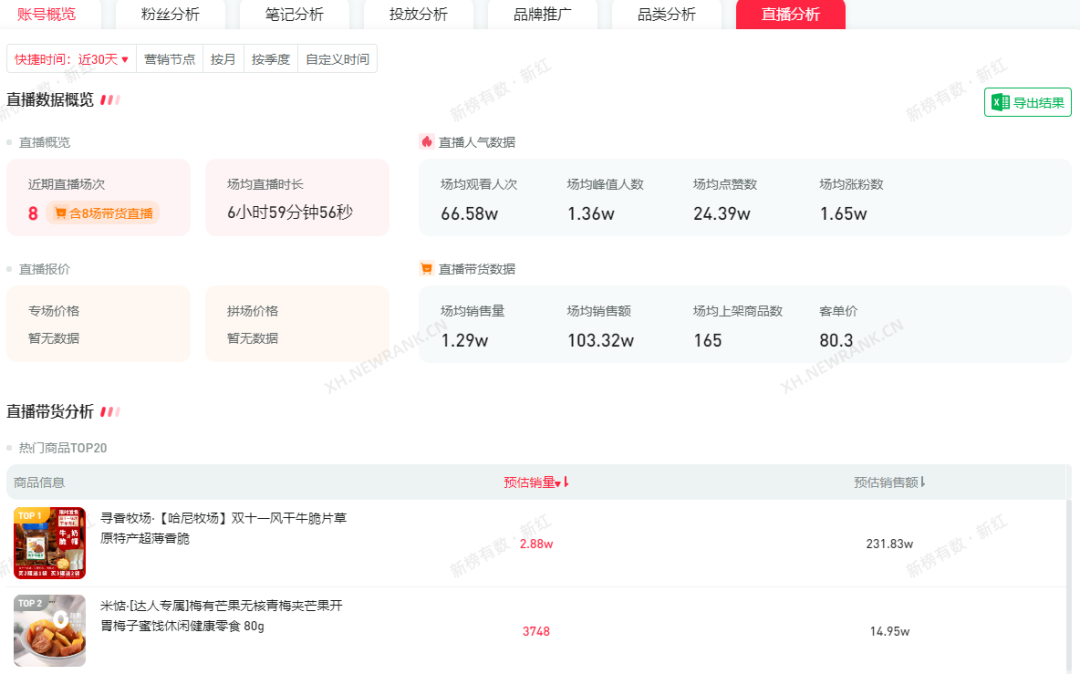1080x674 pixels.
Task: Switch to the 粉丝分析 tab
Action: click(170, 14)
